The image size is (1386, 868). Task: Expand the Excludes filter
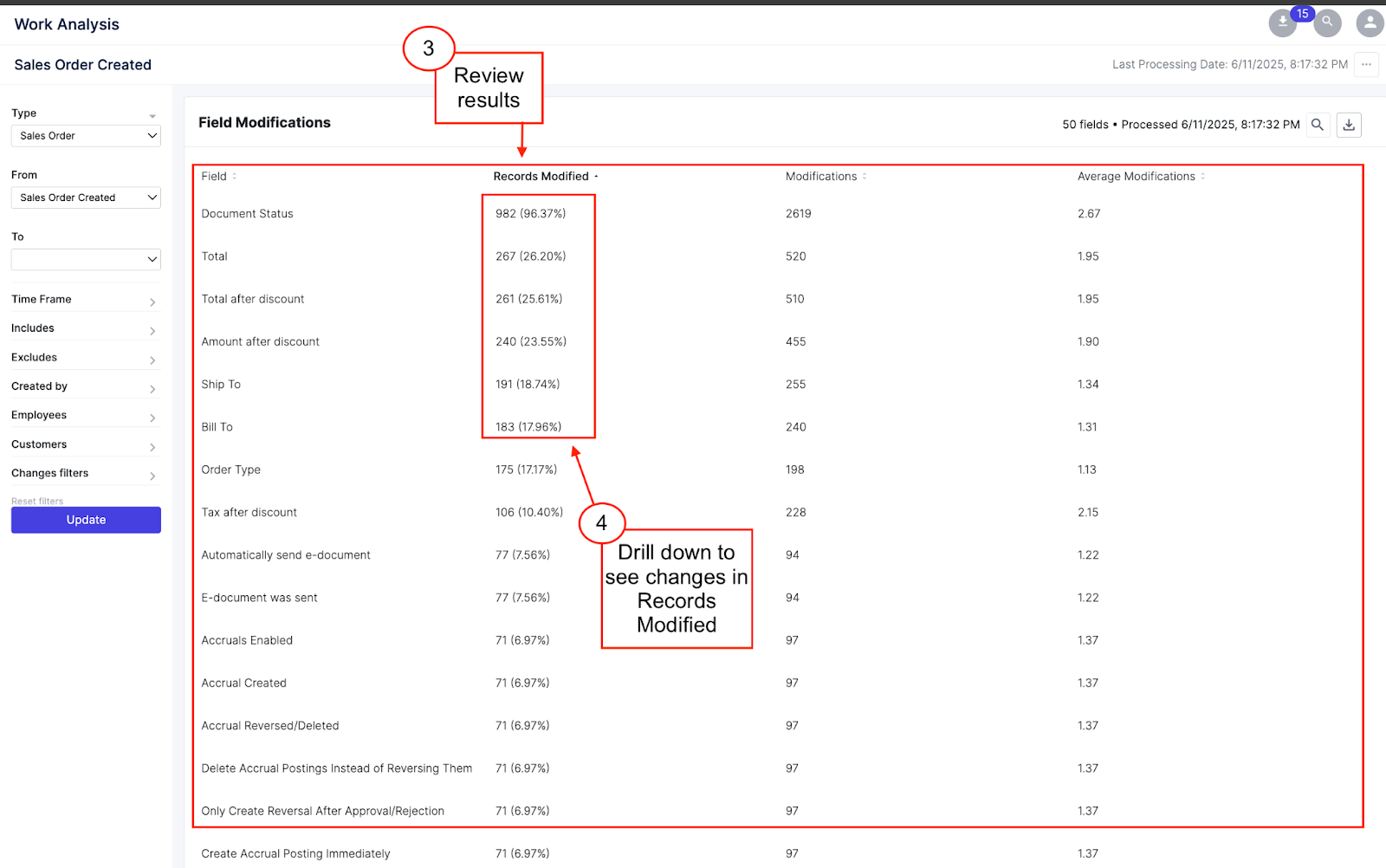(84, 358)
